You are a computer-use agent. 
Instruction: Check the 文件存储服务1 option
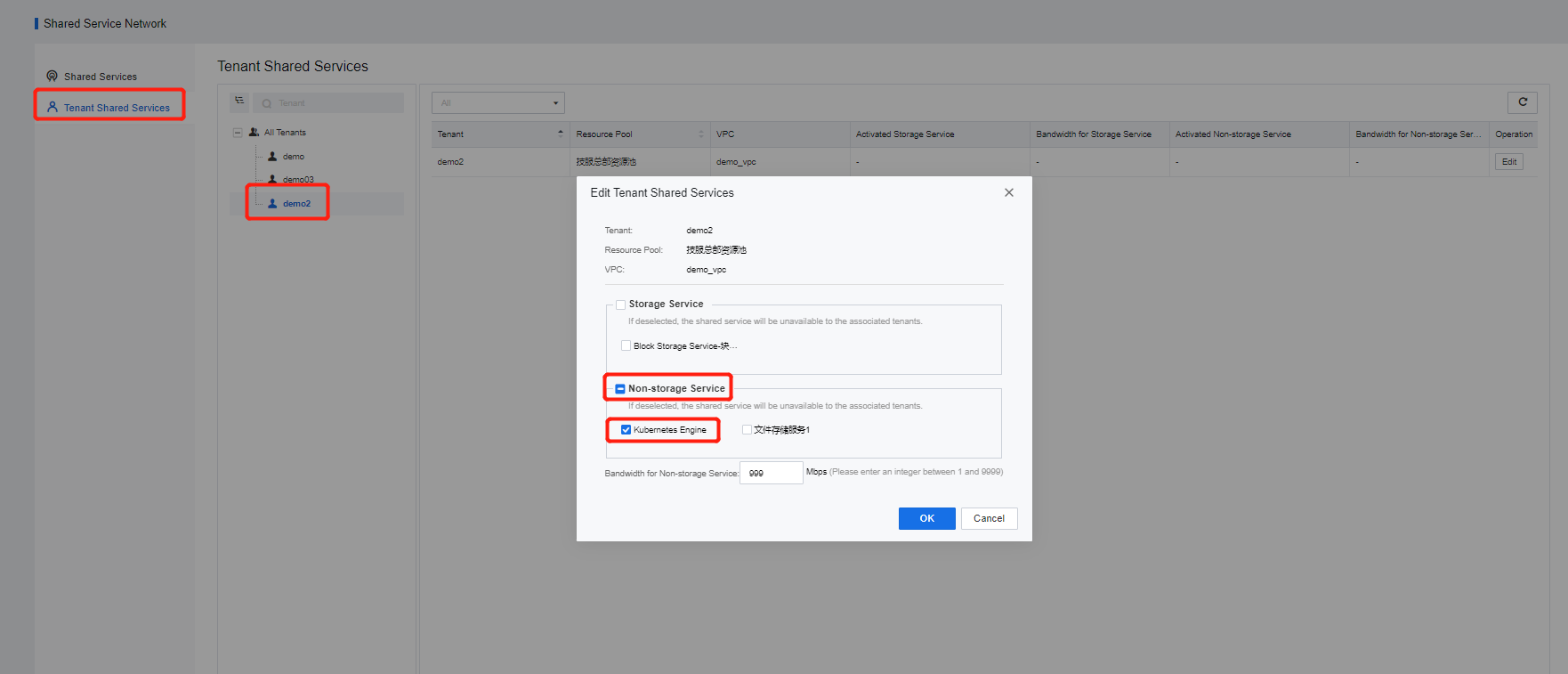(748, 430)
